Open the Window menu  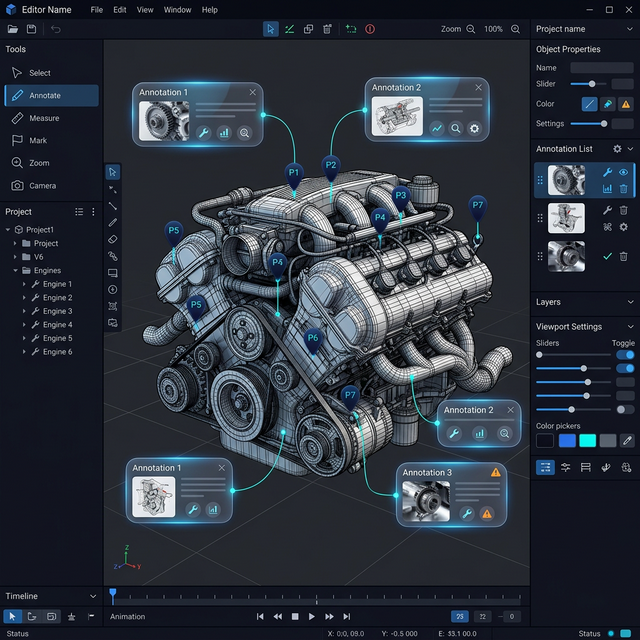click(x=177, y=10)
